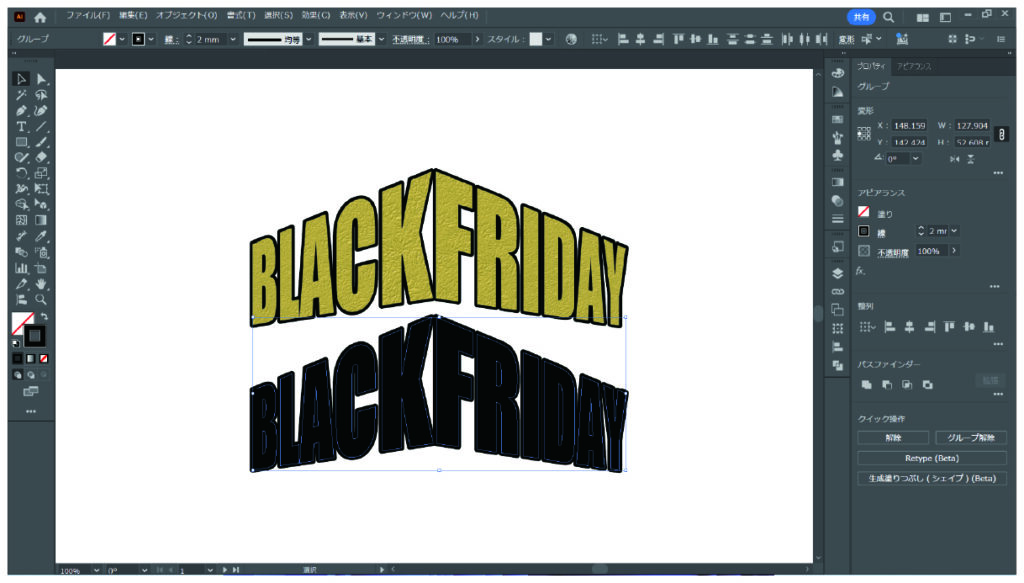The image size is (1024, 583).
Task: Open the オブジェクト(O) menu
Action: [x=187, y=15]
